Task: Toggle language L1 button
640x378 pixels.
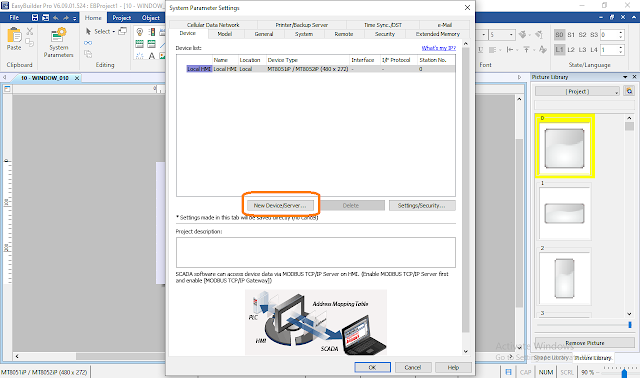Action: pos(559,50)
